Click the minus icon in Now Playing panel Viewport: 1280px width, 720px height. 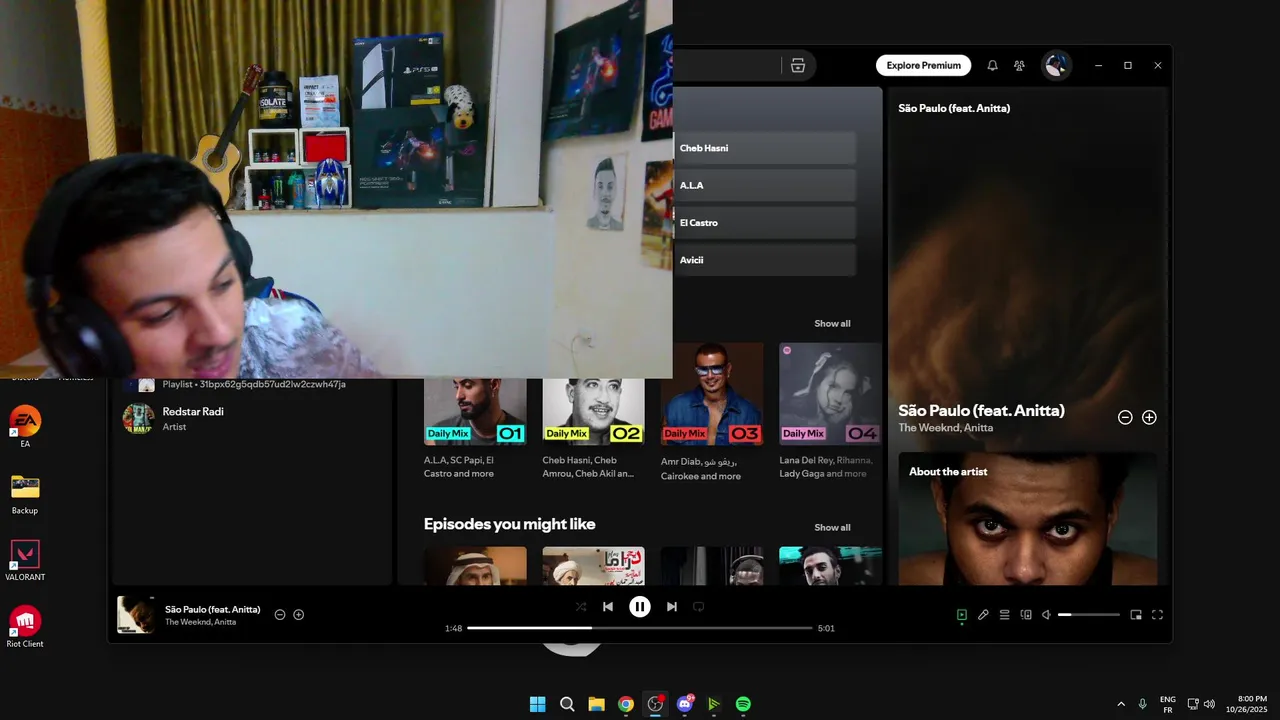[1125, 417]
